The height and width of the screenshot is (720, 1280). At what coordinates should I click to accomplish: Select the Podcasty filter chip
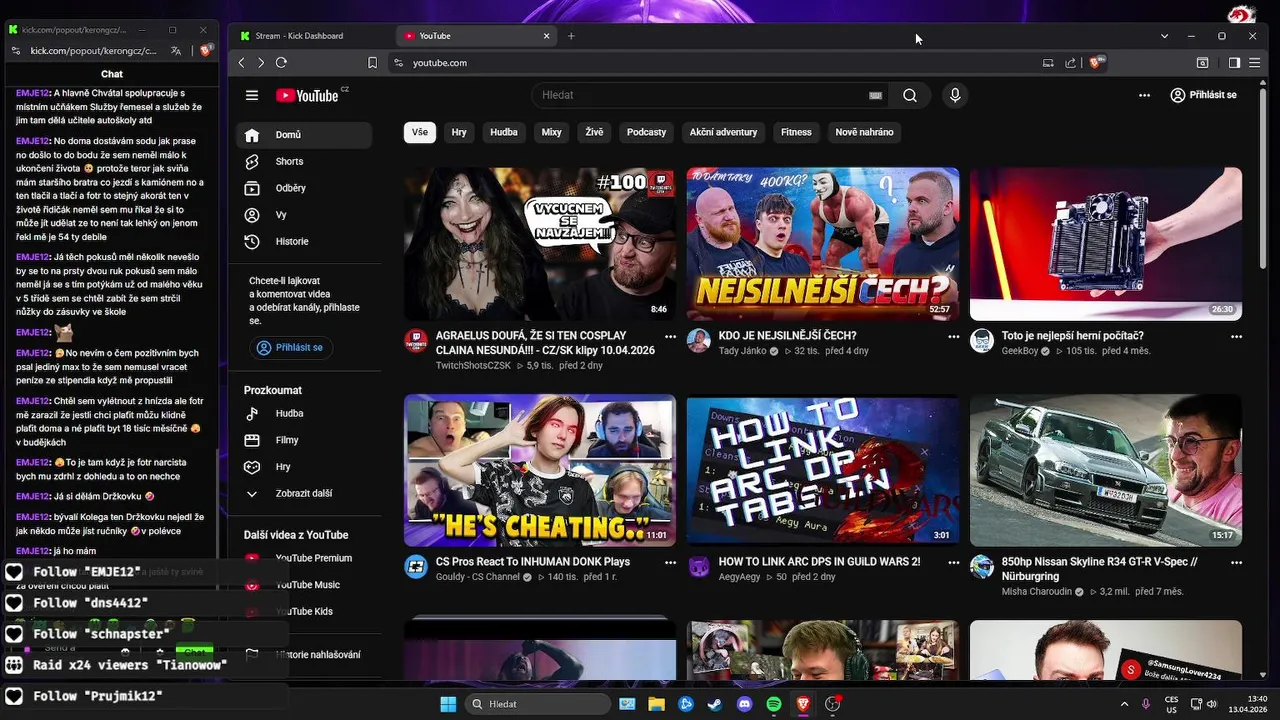(x=647, y=132)
